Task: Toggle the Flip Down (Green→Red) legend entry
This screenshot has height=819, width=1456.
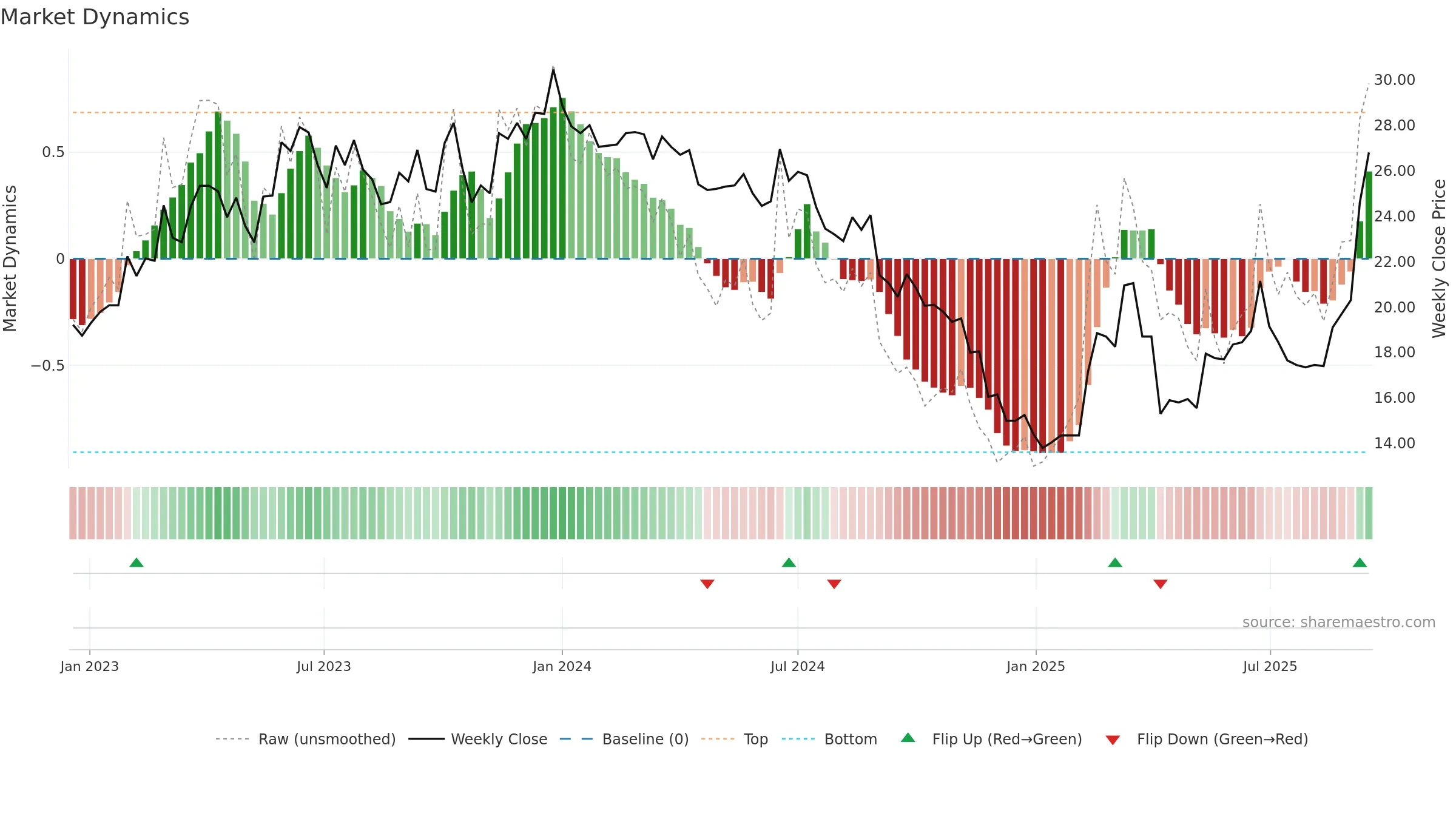Action: click(x=1207, y=739)
